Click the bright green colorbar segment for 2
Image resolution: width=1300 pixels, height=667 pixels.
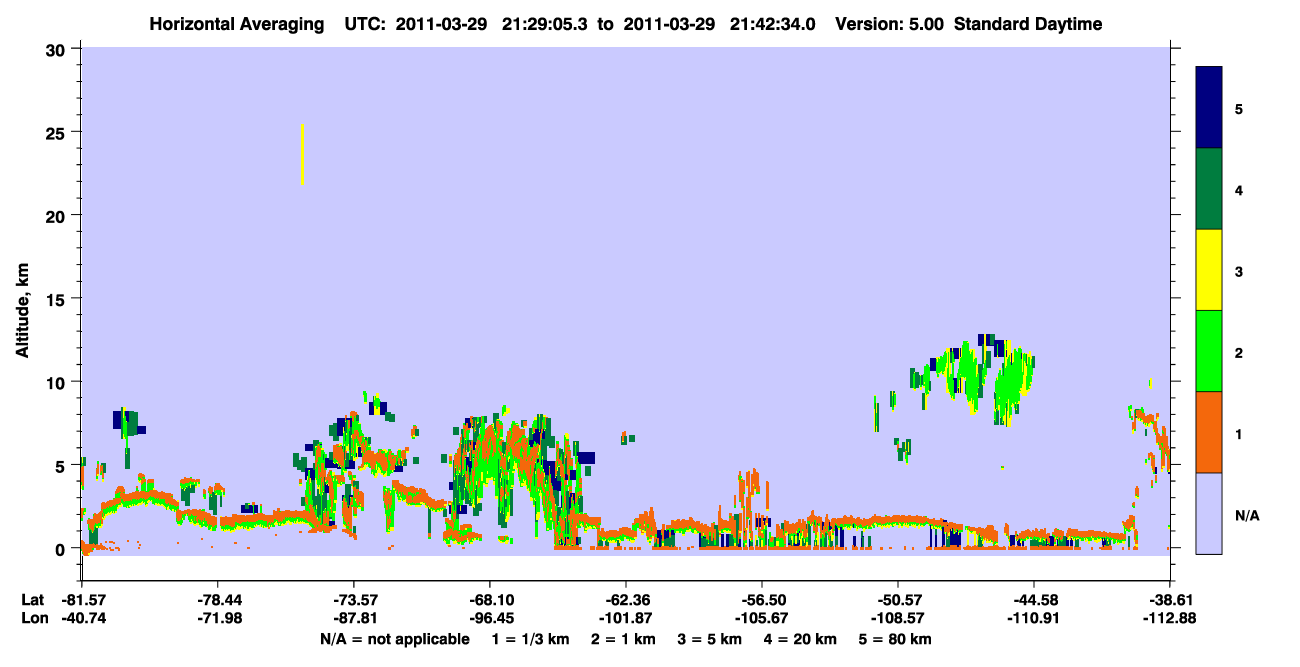(1209, 351)
